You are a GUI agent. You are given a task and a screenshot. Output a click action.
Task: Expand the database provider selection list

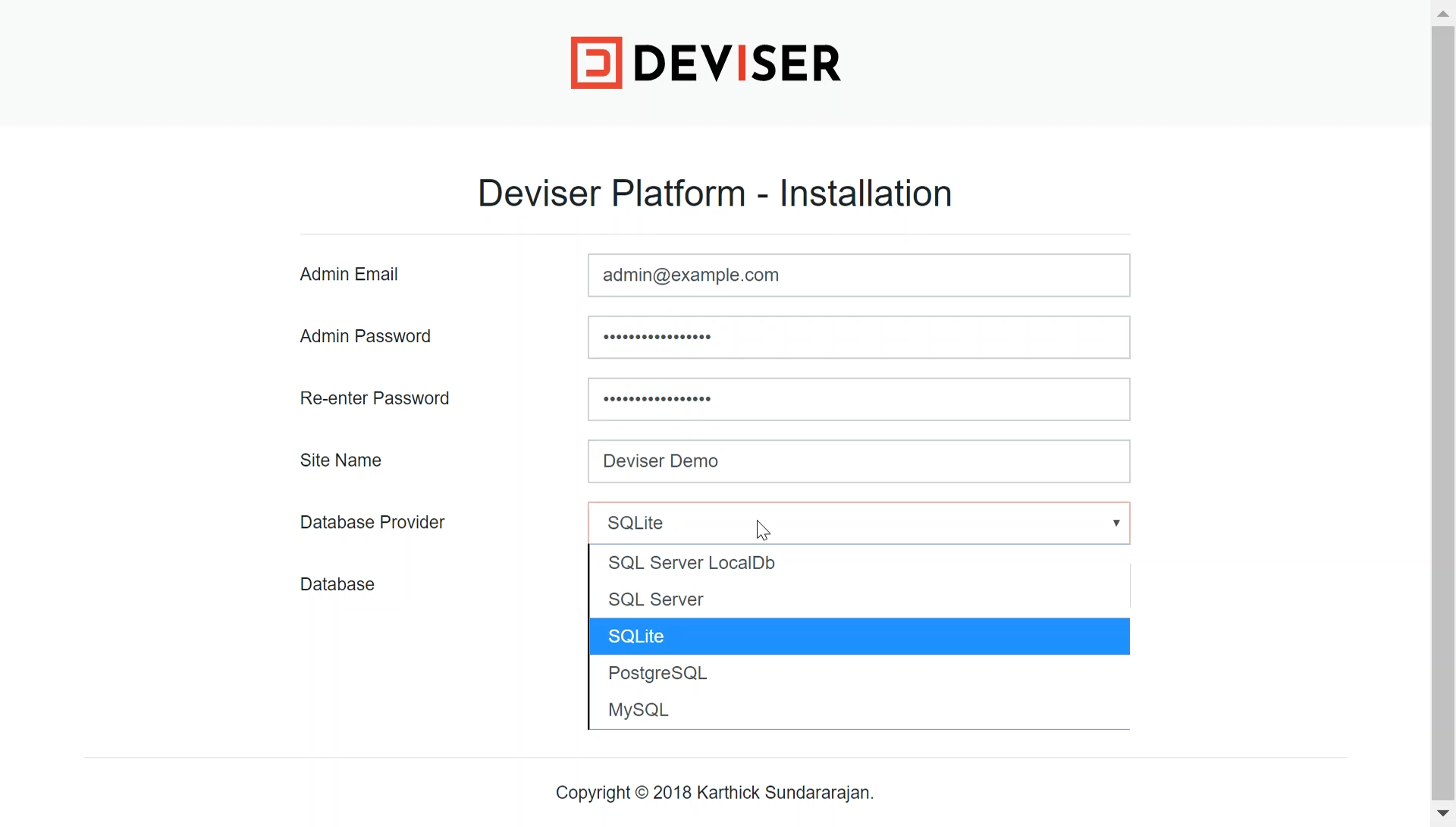point(1116,523)
